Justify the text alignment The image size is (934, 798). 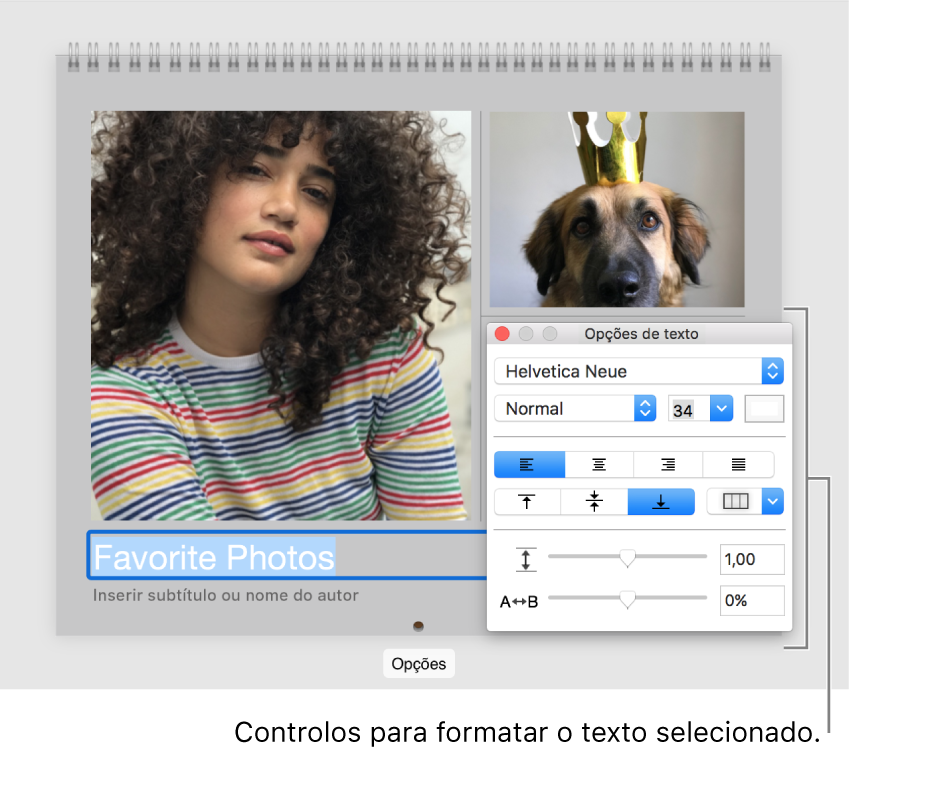pos(738,465)
